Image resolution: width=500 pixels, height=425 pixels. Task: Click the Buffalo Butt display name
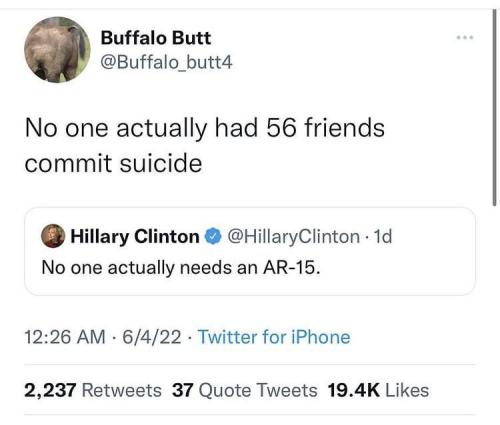(x=156, y=38)
